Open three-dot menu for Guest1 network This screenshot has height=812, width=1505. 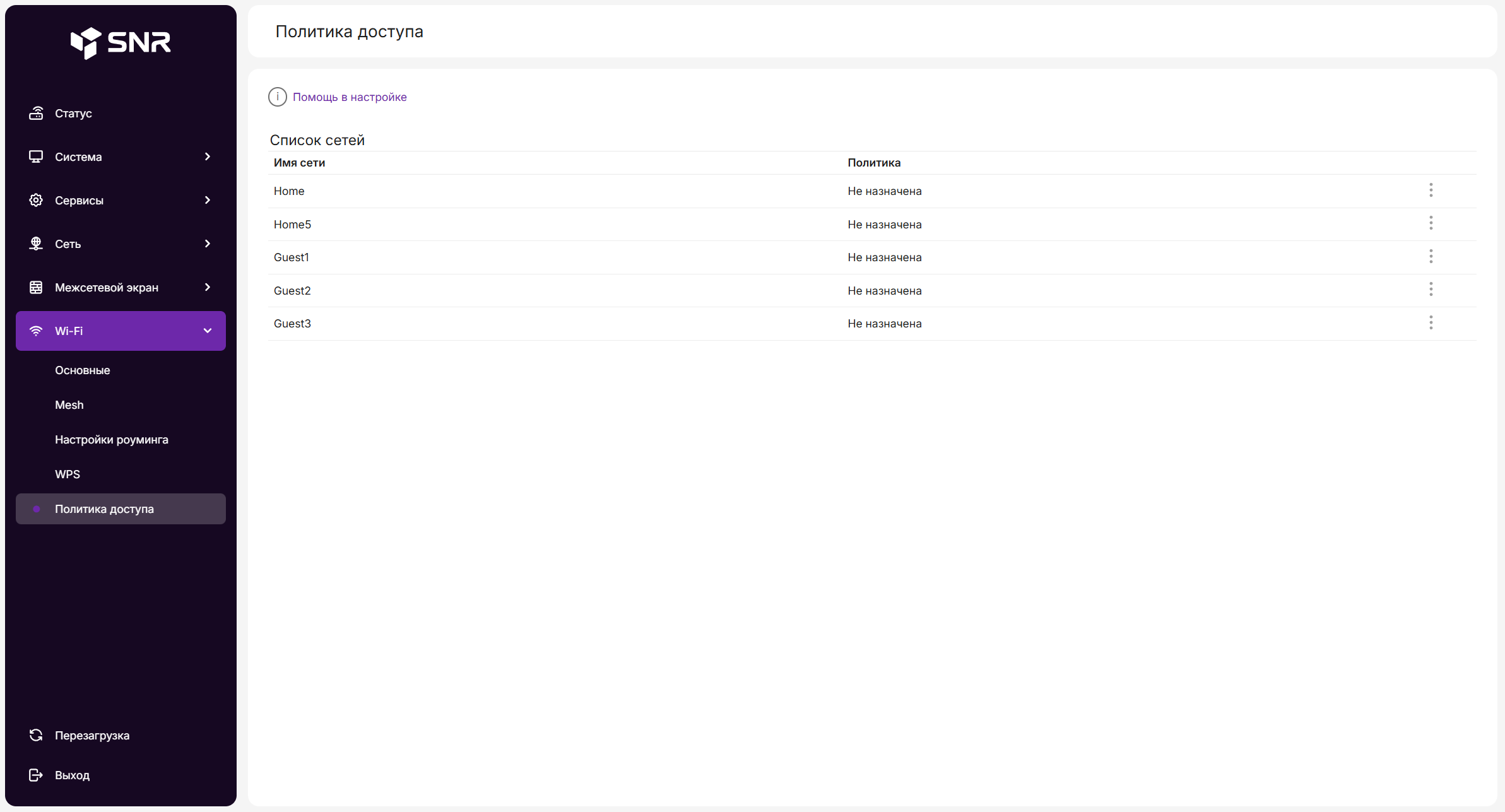coord(1431,257)
